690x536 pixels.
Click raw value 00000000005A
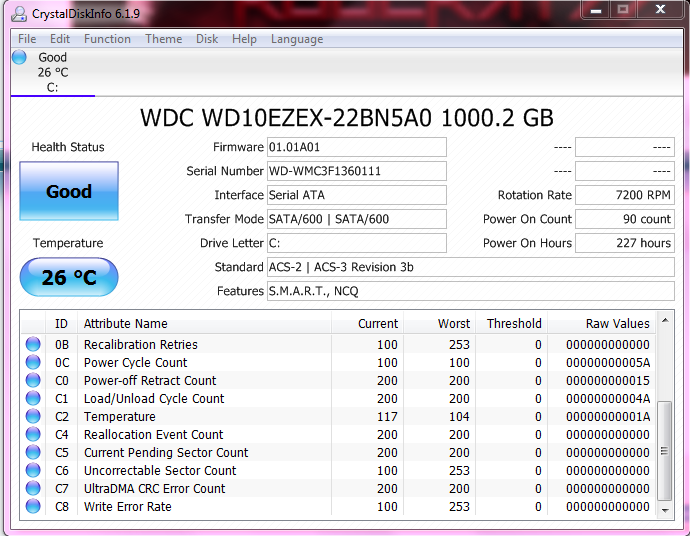[x=608, y=362]
